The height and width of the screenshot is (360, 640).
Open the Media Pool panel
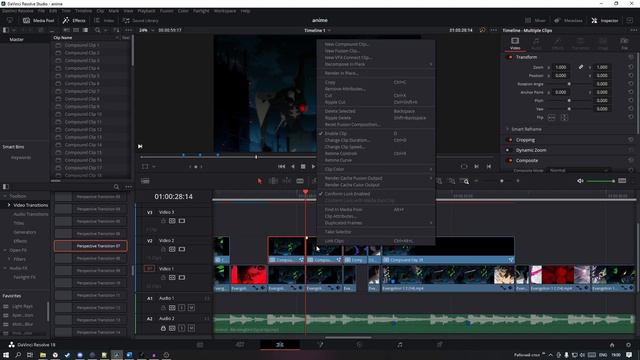pyautogui.click(x=38, y=20)
